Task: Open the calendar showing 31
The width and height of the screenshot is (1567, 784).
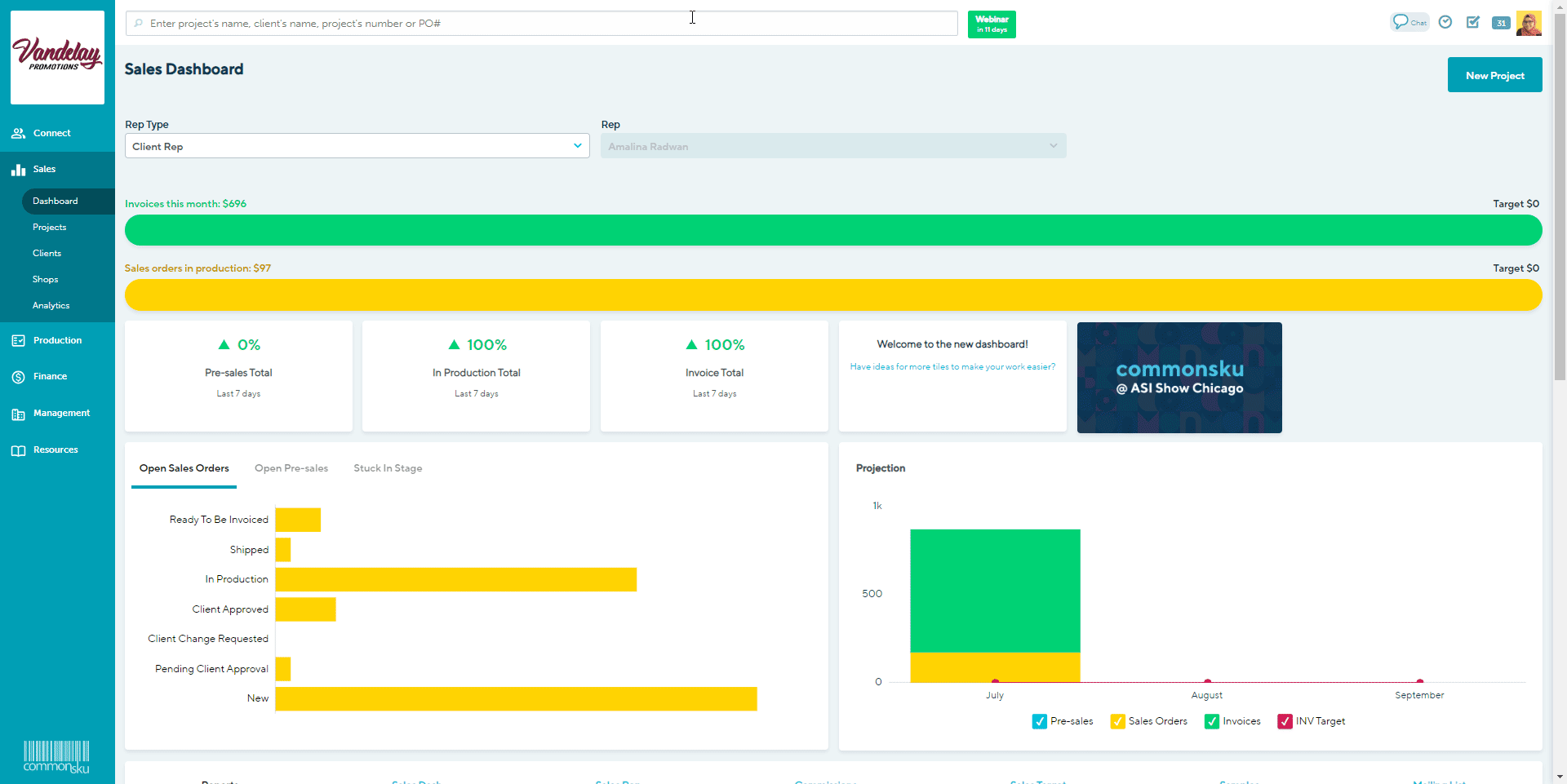Action: pyautogui.click(x=1501, y=23)
